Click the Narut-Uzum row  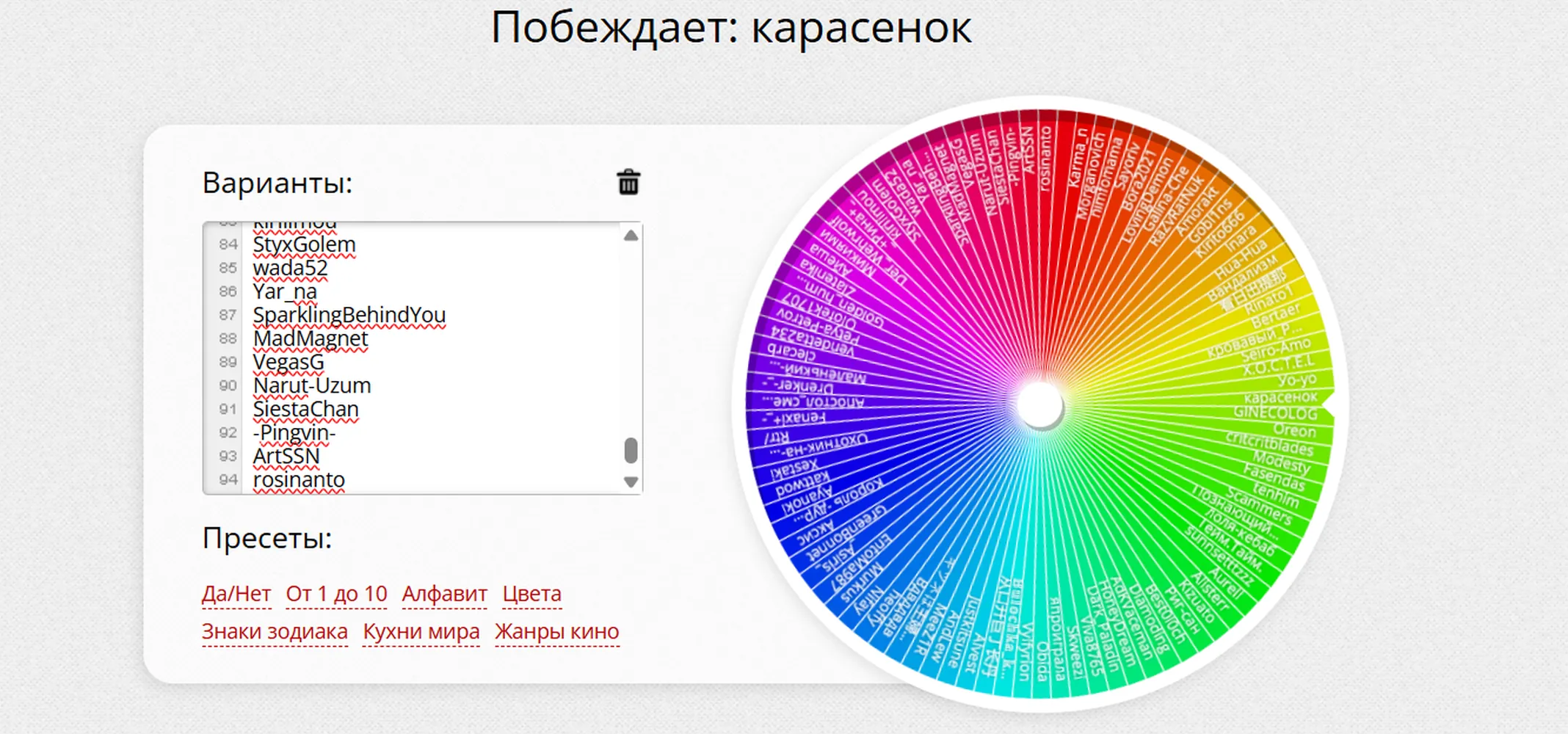(313, 385)
